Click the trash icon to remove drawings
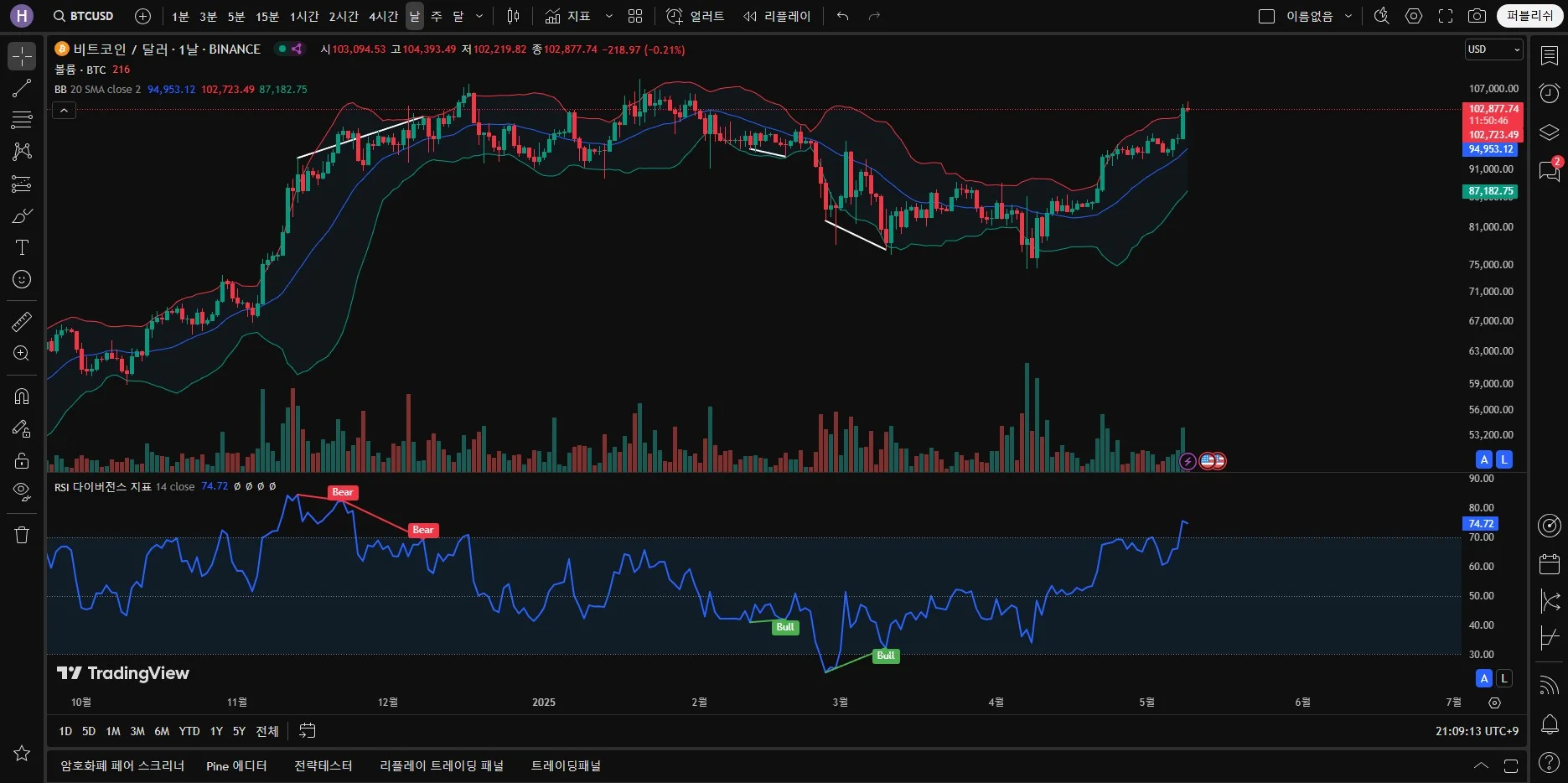This screenshot has width=1568, height=783. (22, 535)
